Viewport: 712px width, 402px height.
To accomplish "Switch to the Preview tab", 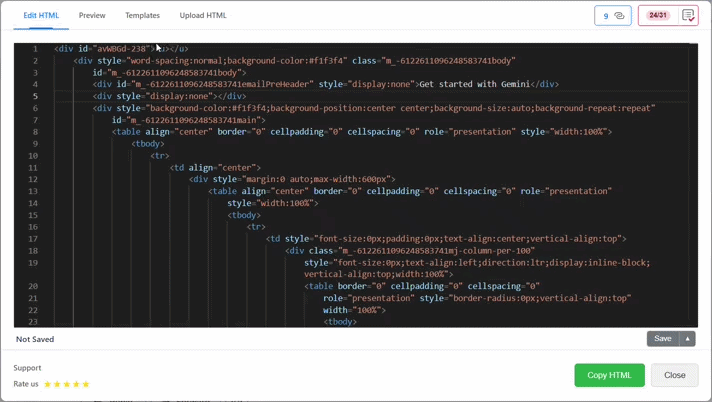I will (x=92, y=15).
